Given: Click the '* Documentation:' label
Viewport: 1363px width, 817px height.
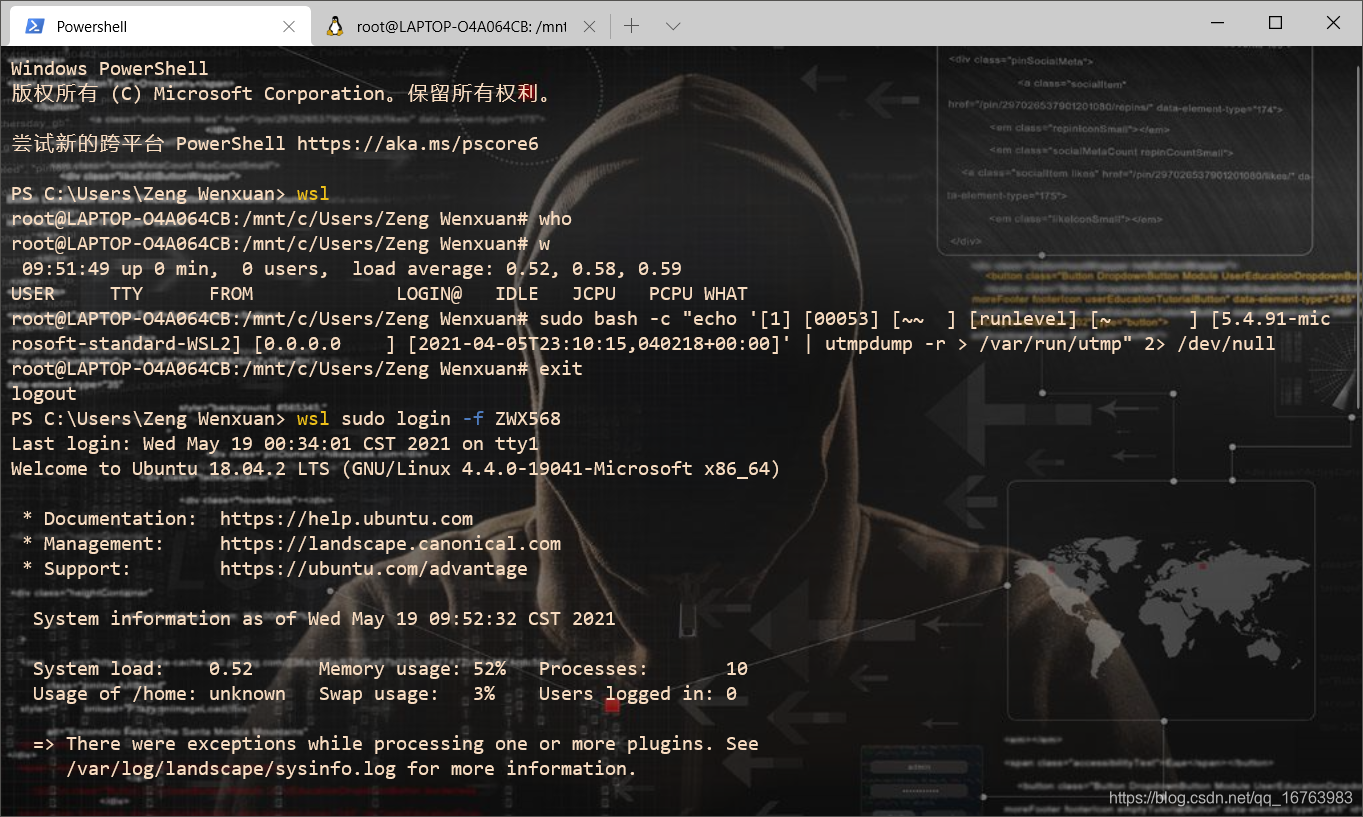Looking at the screenshot, I should point(110,519).
